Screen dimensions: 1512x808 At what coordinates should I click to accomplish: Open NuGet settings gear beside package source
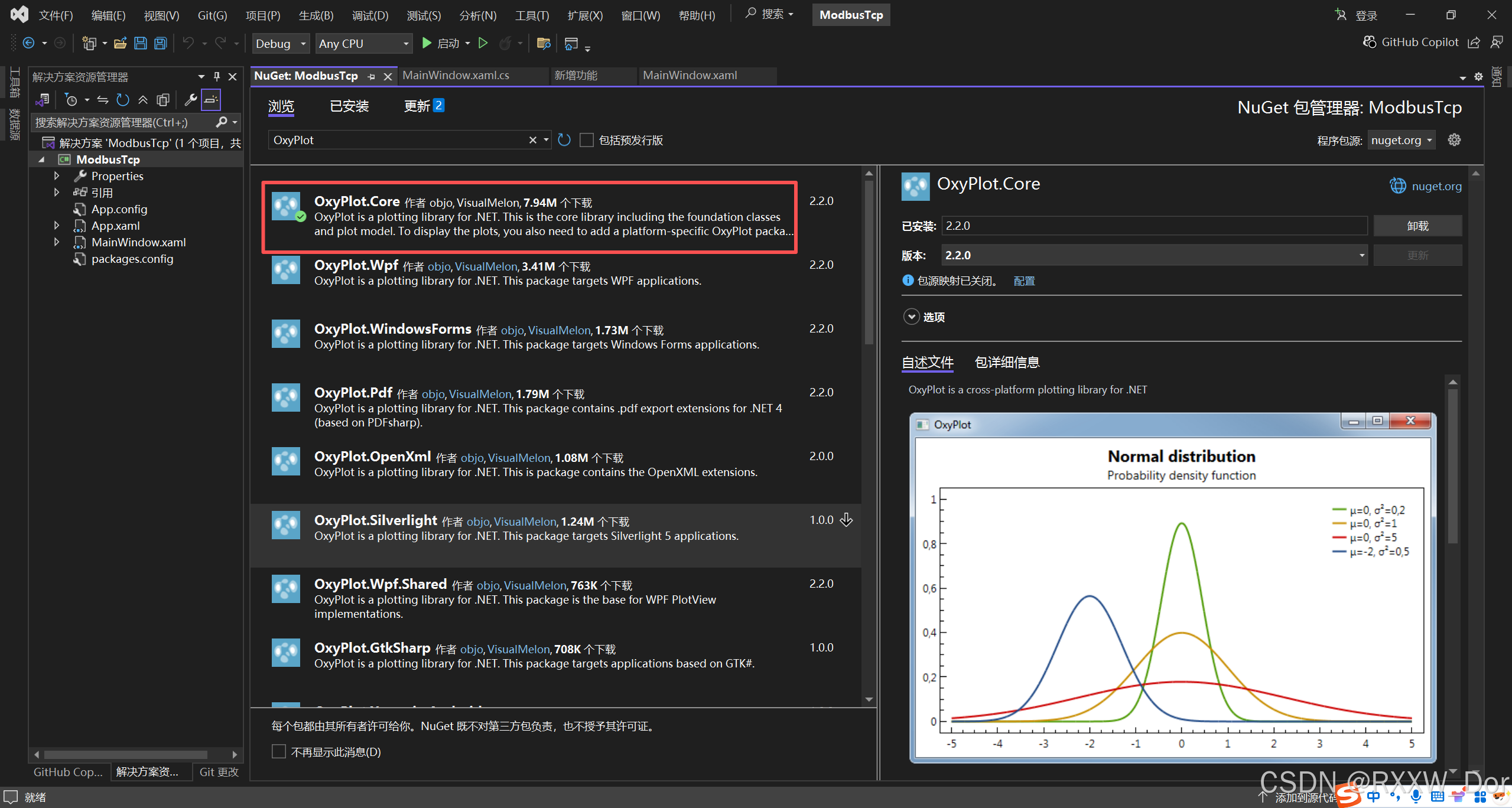1454,140
